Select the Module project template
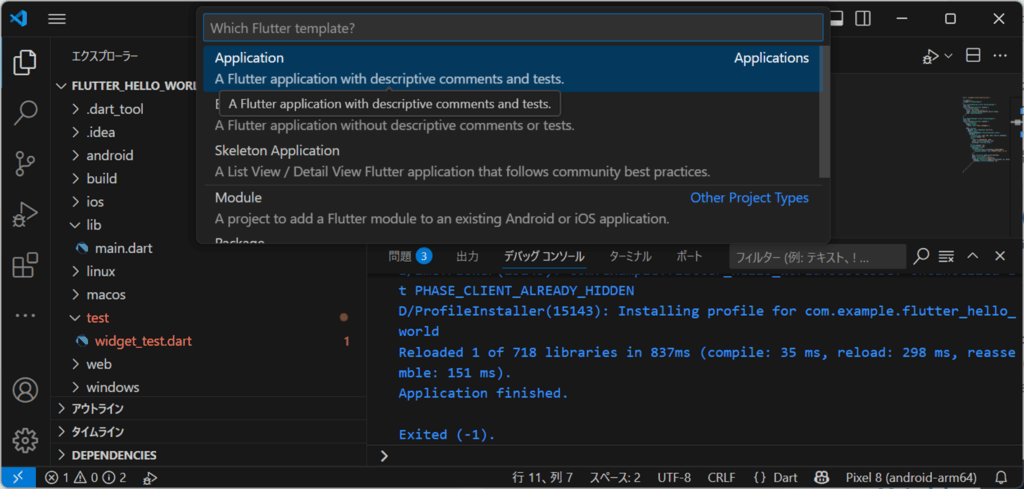Image resolution: width=1024 pixels, height=489 pixels. pos(511,208)
